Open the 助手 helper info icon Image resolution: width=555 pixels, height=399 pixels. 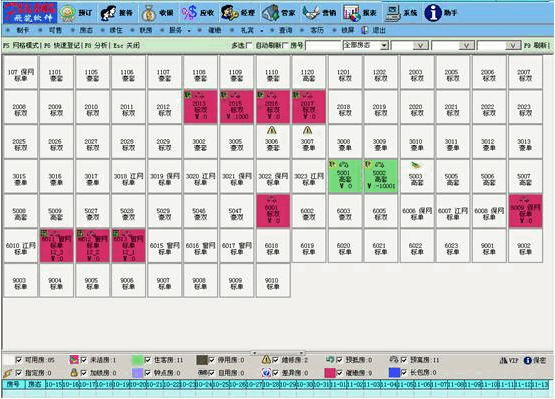pos(433,13)
